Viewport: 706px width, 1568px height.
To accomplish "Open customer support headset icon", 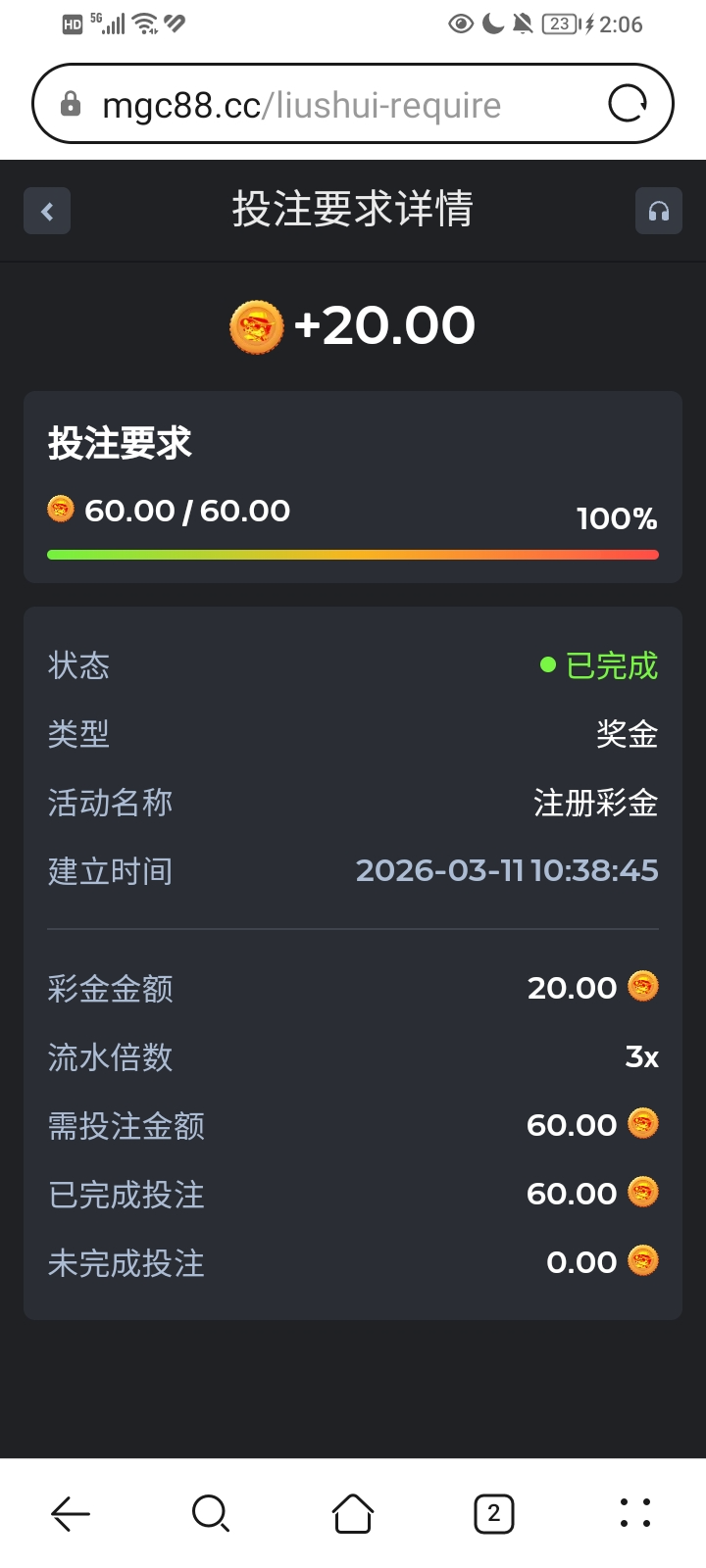I will pos(658,211).
